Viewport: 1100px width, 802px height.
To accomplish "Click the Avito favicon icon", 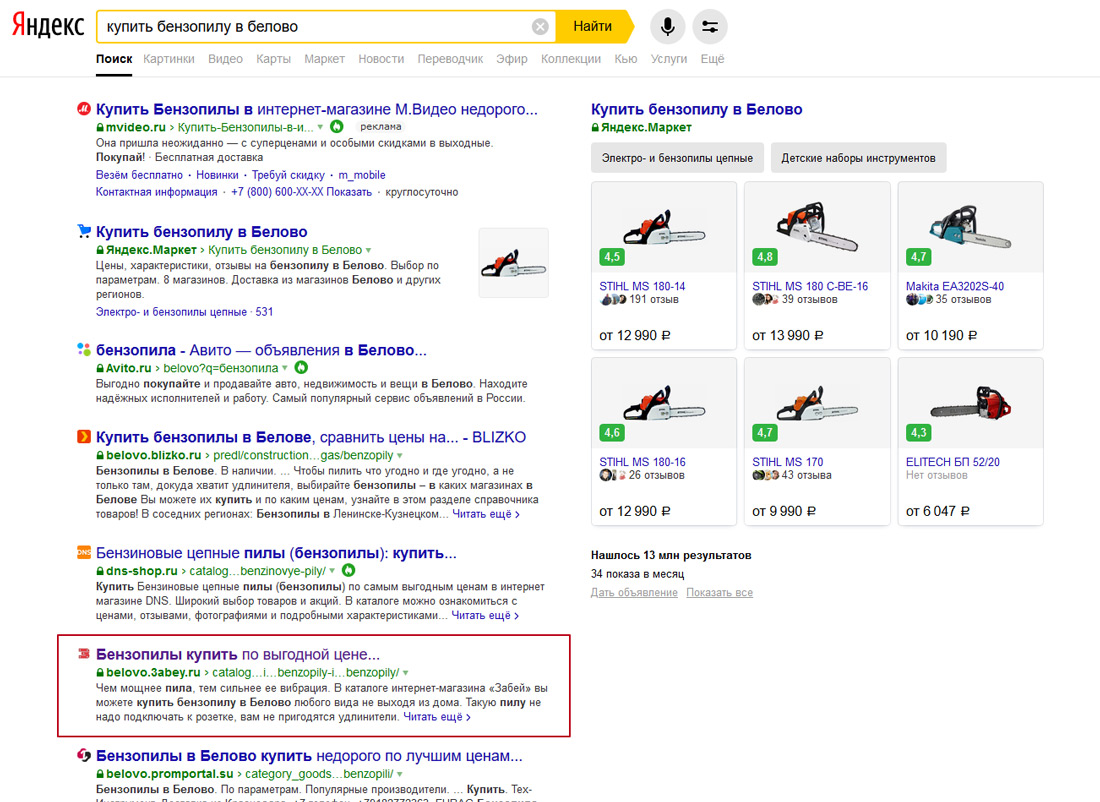I will coord(84,350).
